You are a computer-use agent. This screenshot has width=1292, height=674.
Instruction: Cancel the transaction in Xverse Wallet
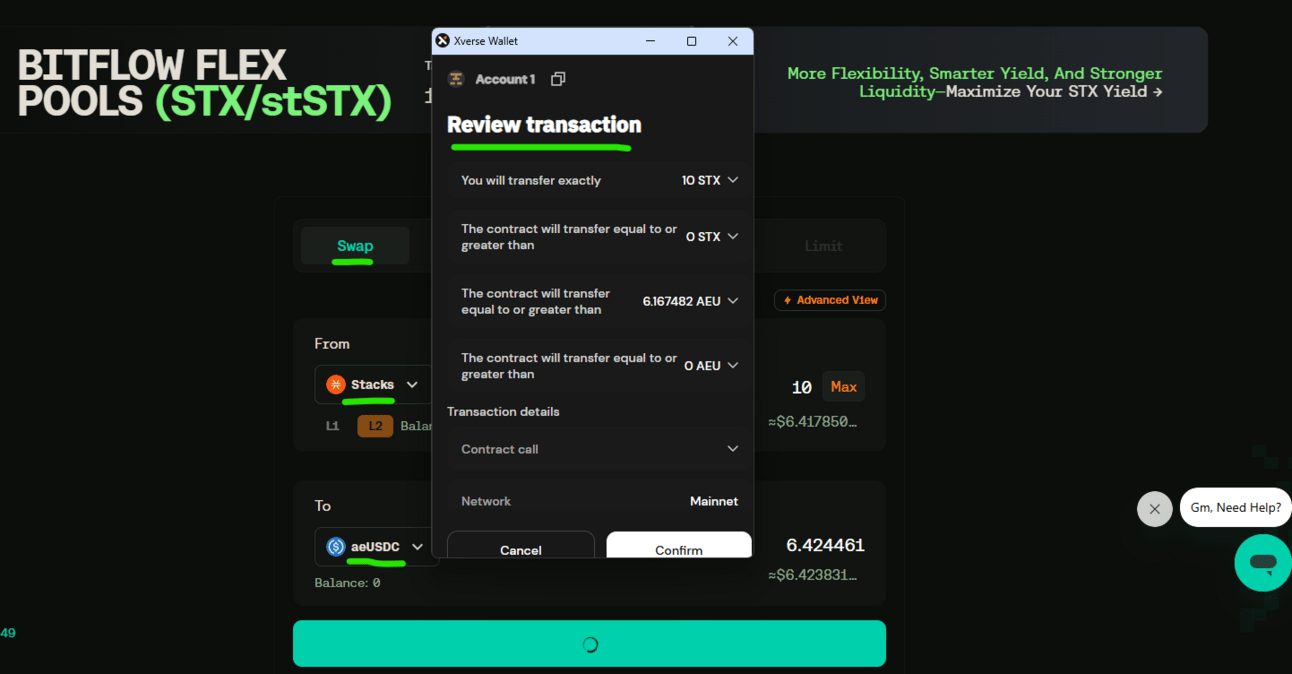520,546
